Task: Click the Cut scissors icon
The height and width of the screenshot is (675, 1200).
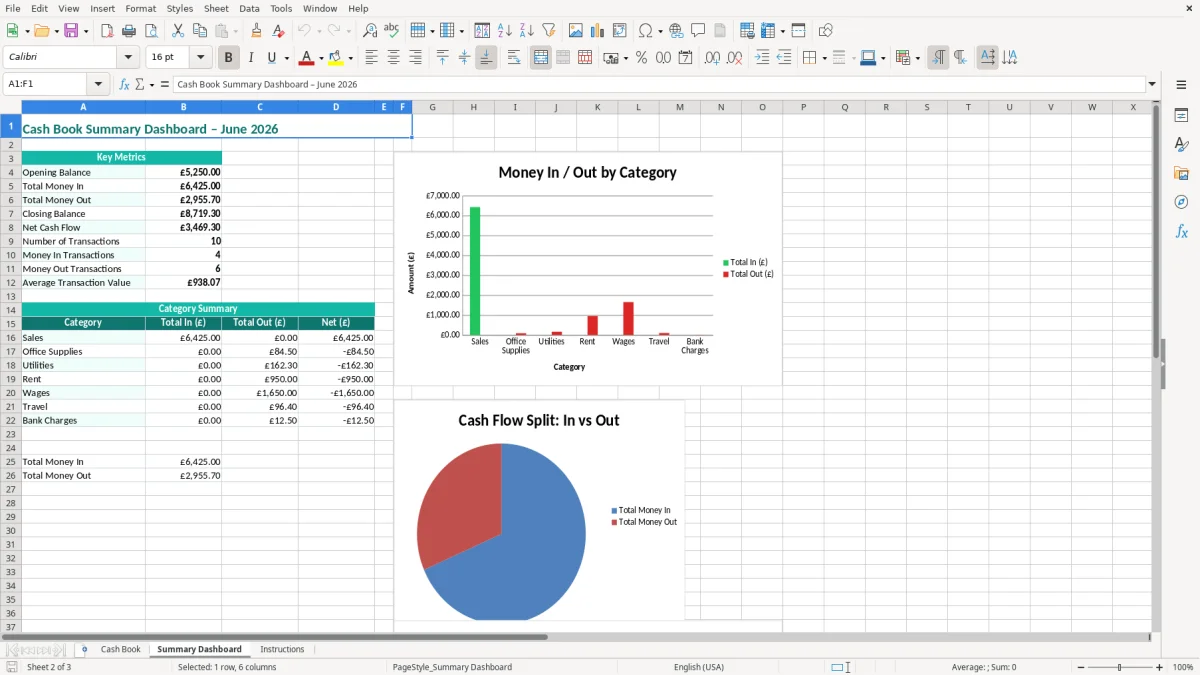Action: [x=178, y=31]
